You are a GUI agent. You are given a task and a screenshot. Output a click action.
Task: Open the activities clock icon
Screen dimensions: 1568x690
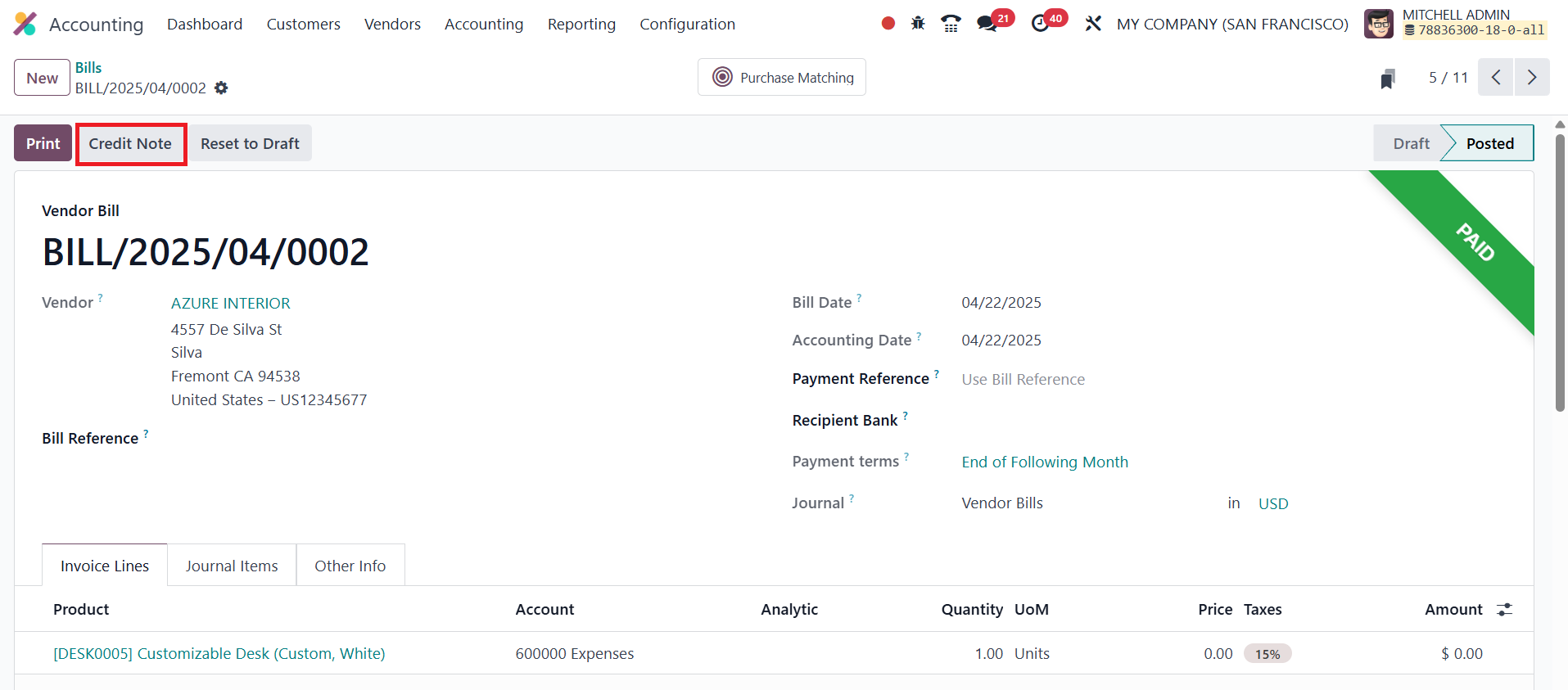pyautogui.click(x=1040, y=24)
